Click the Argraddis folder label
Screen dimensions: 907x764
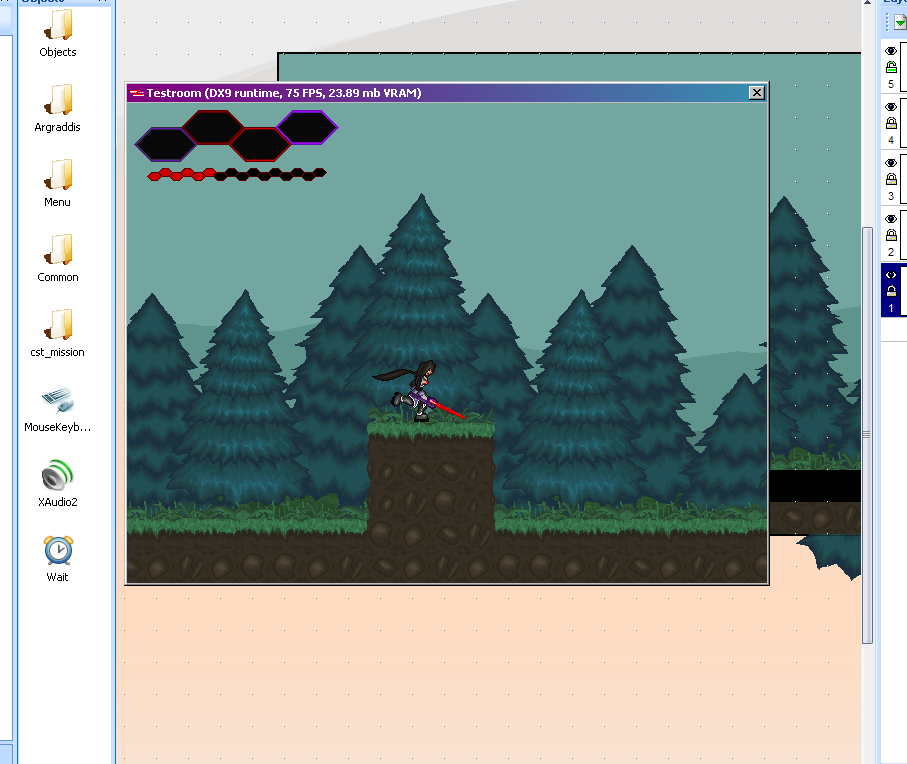coord(57,127)
